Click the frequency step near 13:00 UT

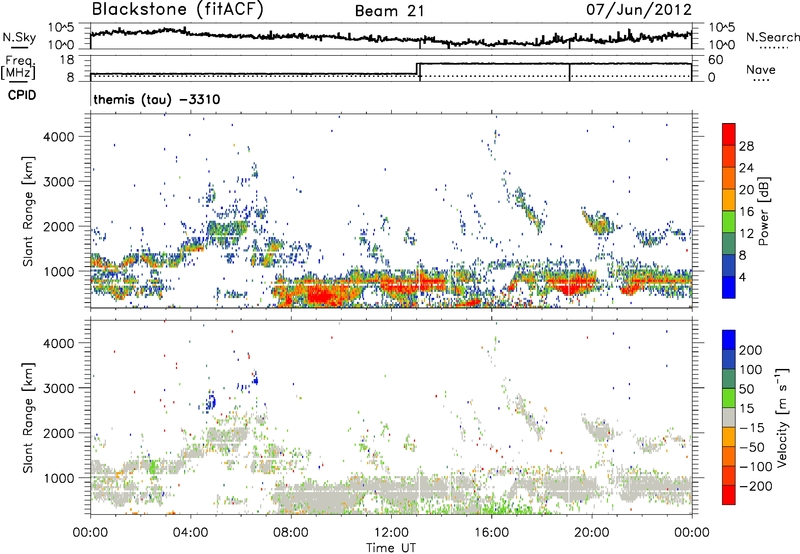click(x=417, y=69)
